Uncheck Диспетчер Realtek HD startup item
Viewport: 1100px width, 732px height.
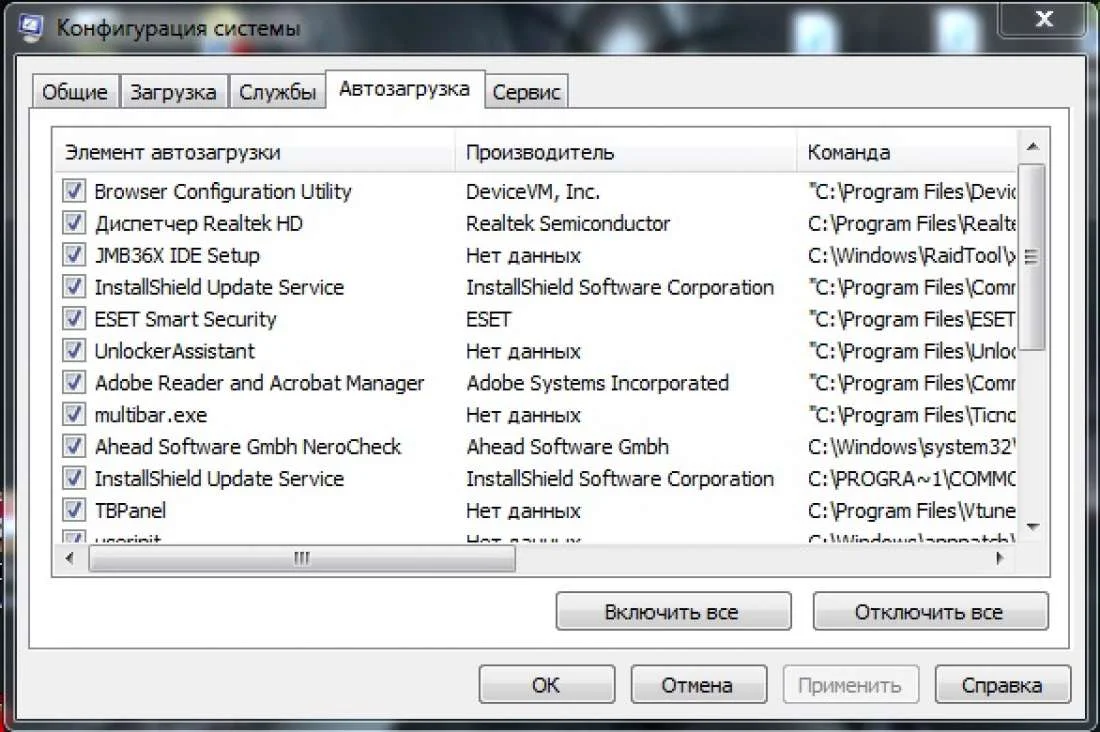coord(74,223)
